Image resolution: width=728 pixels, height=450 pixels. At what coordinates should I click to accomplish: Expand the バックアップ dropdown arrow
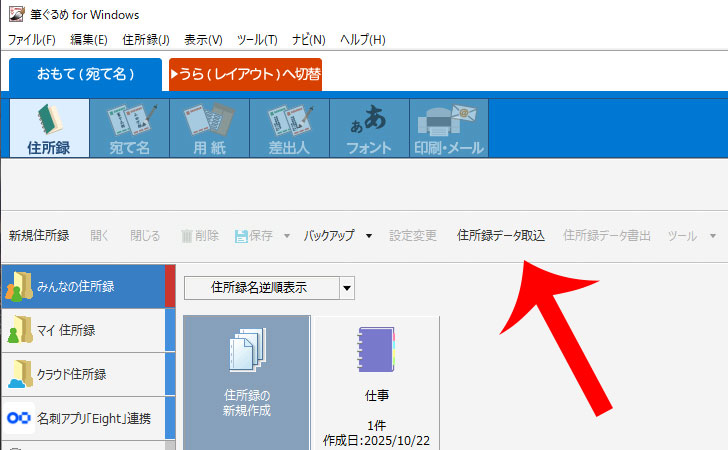point(368,236)
